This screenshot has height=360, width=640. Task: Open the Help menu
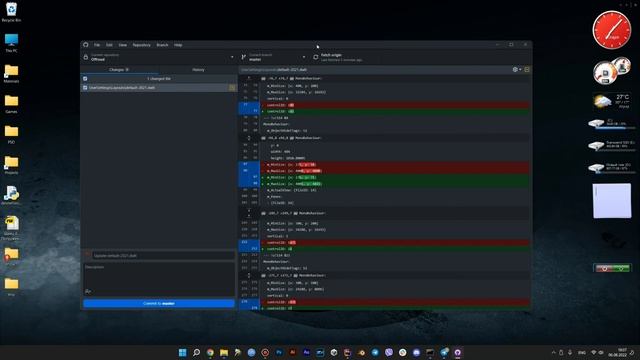pos(178,45)
